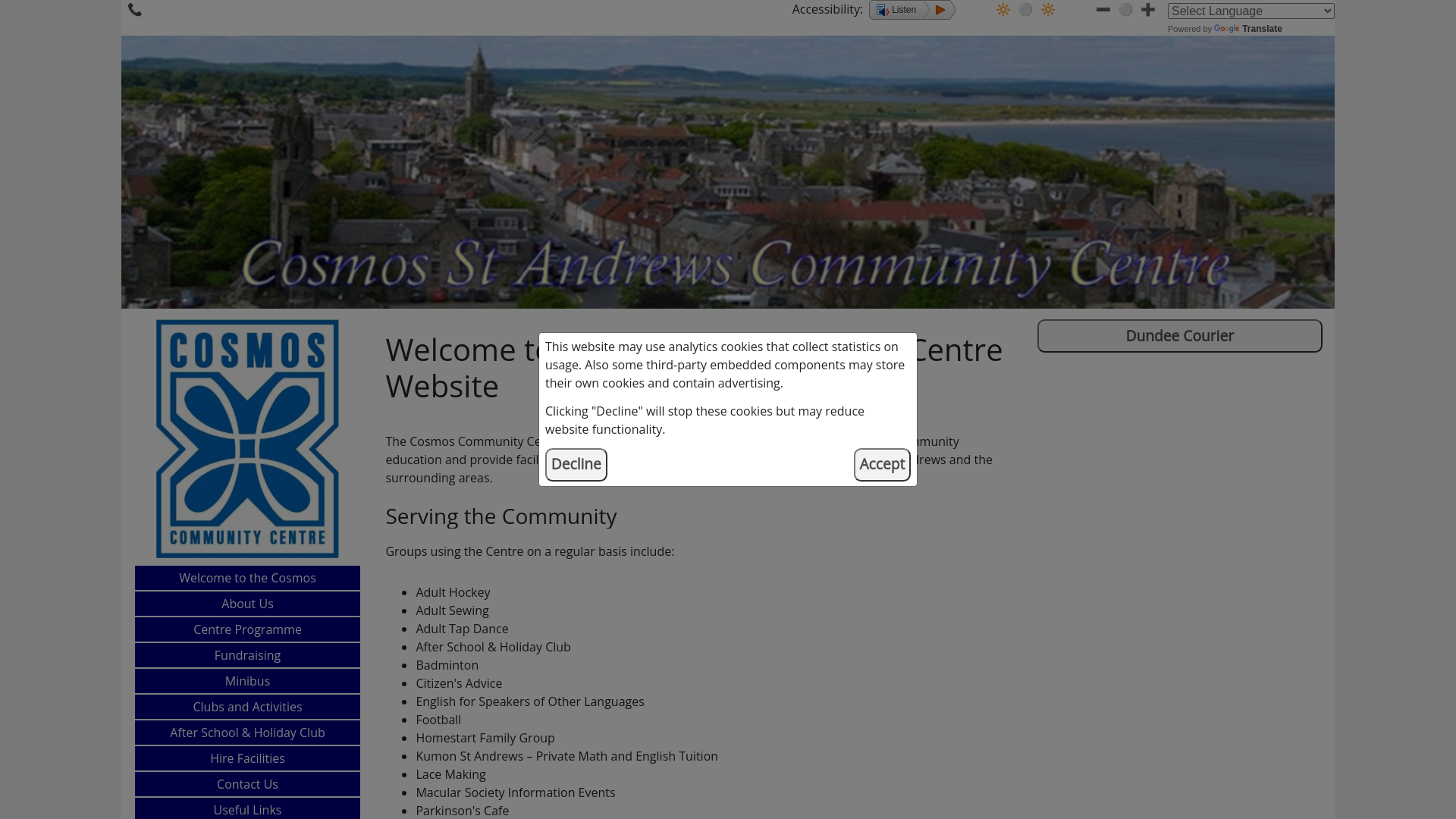This screenshot has width=1456, height=819.
Task: Click the Cosmos Community Centre logo
Action: tap(247, 439)
